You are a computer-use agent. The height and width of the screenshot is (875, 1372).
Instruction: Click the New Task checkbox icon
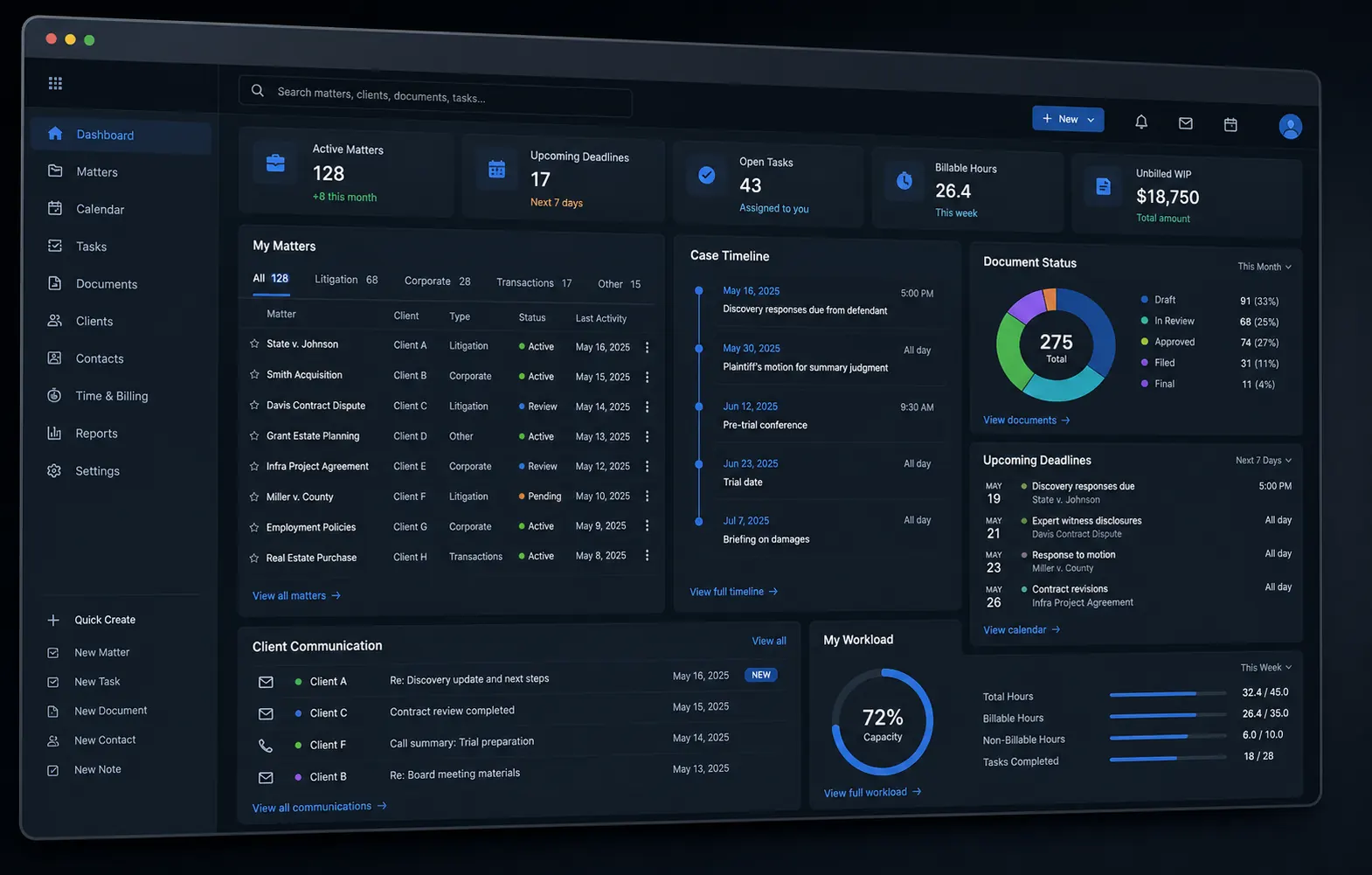click(53, 682)
